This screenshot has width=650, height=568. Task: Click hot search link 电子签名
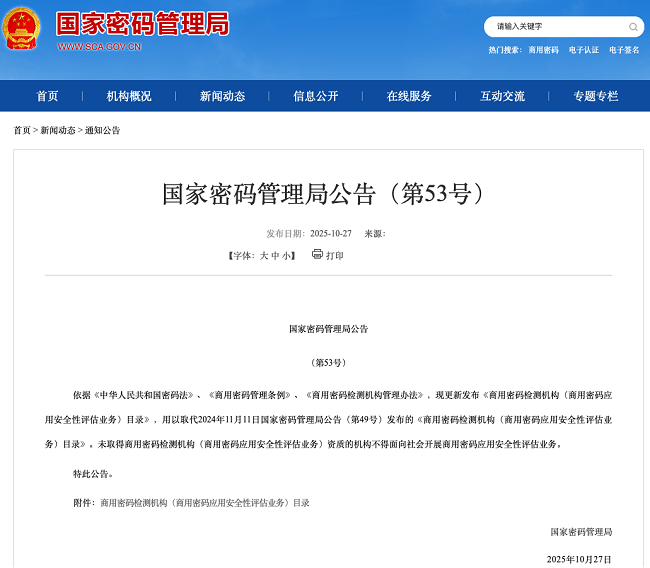point(624,50)
